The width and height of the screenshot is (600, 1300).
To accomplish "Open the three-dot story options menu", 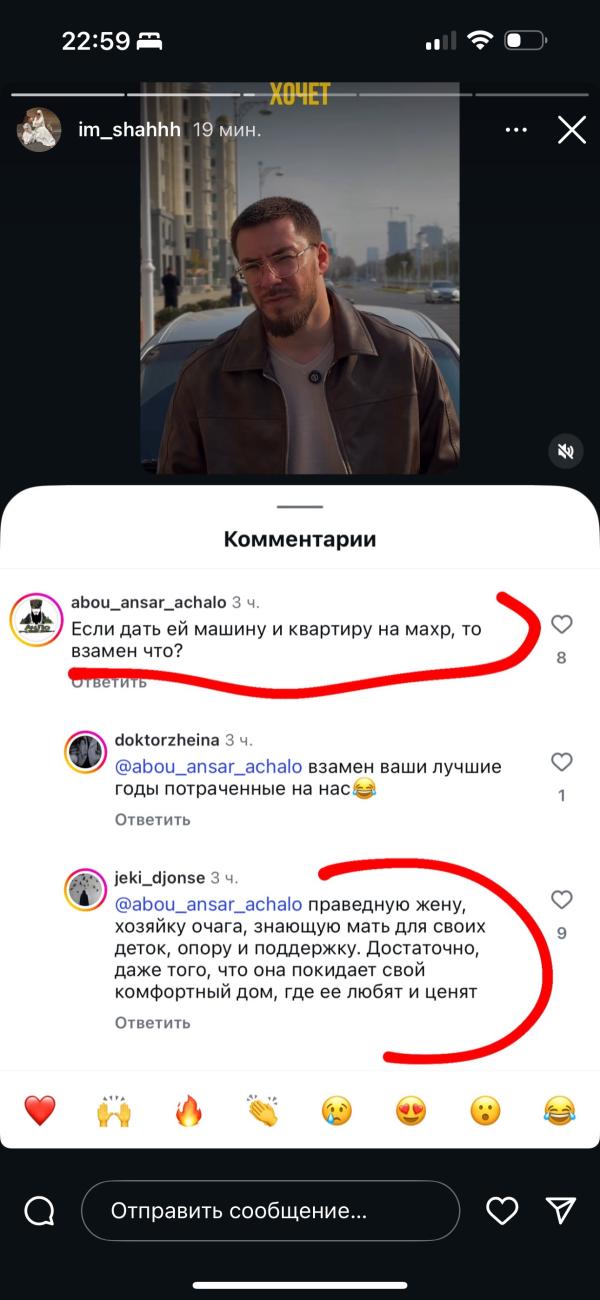I will point(516,130).
